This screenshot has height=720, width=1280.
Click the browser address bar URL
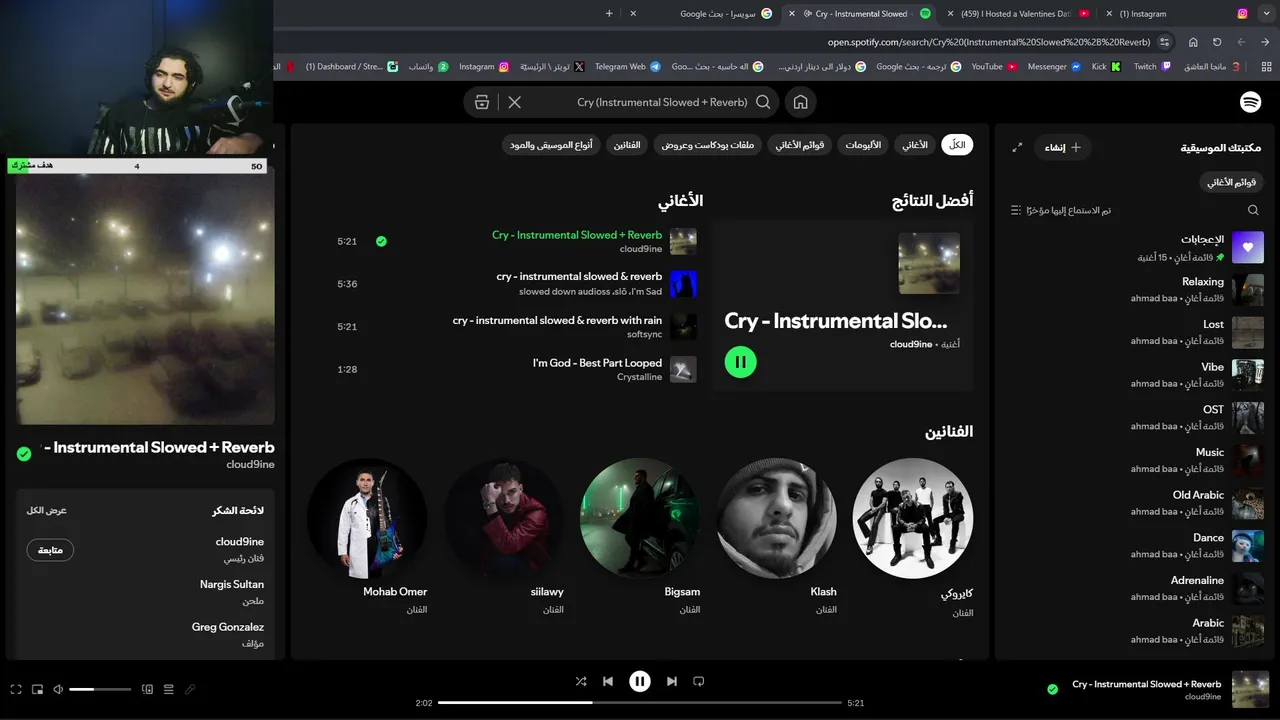(989, 42)
